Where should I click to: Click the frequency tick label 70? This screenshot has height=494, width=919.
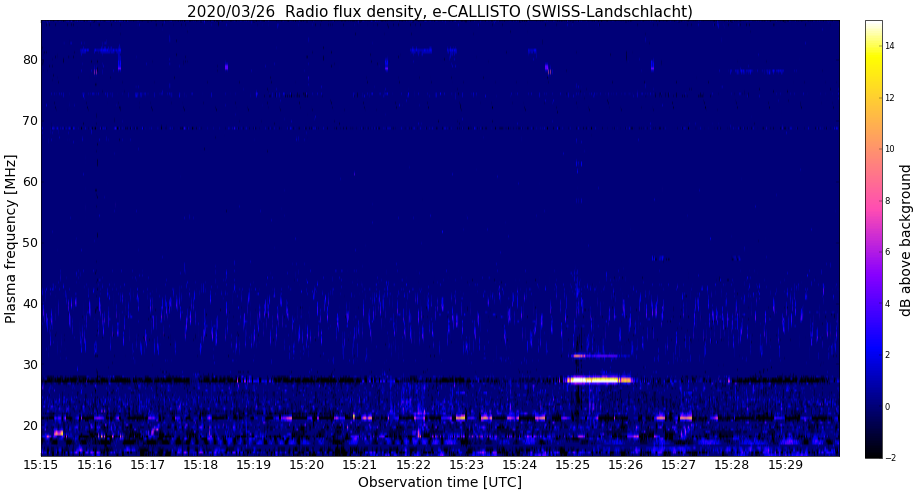click(x=30, y=121)
